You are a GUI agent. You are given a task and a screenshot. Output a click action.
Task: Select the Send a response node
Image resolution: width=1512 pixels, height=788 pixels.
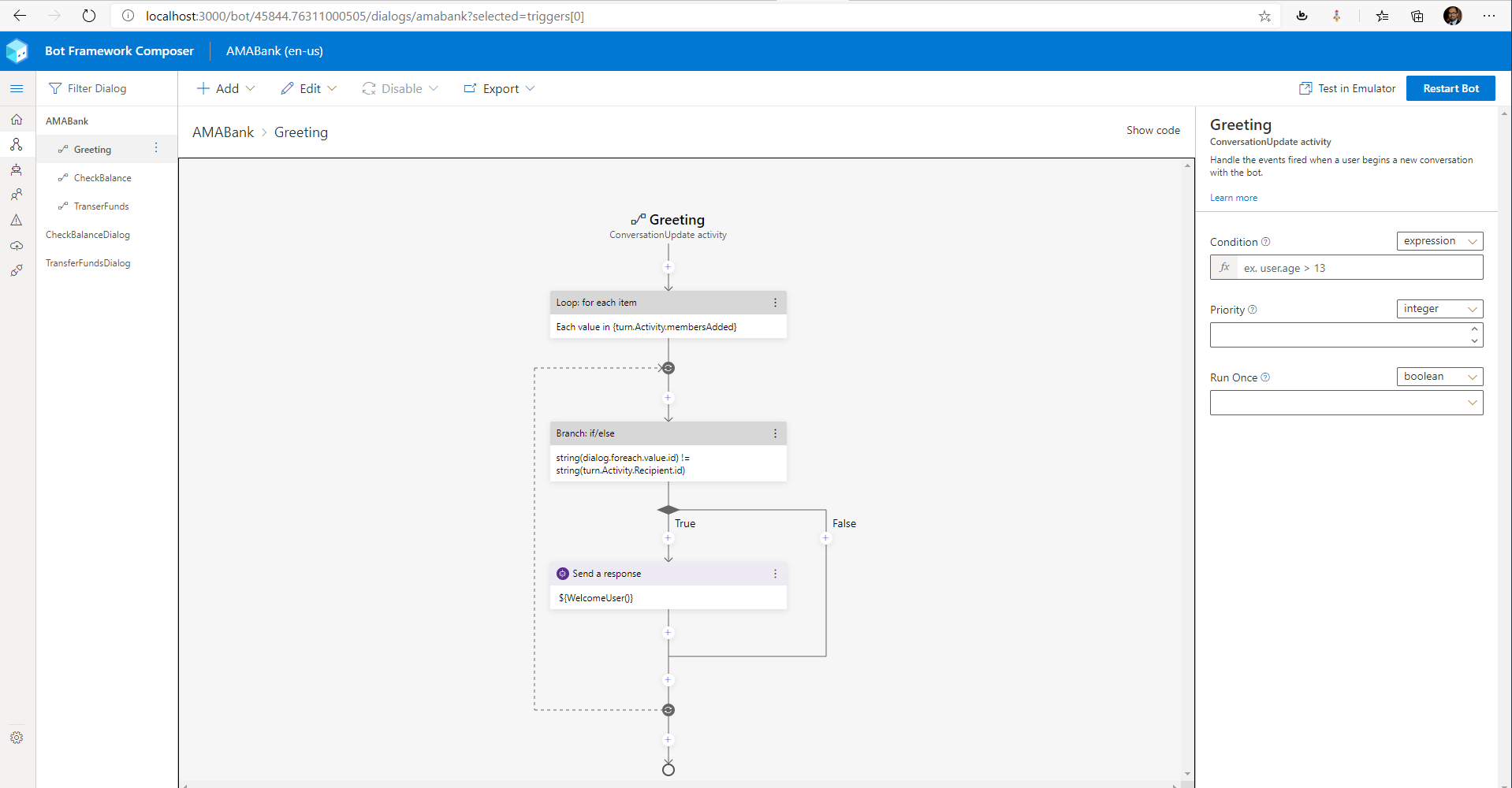coord(668,585)
